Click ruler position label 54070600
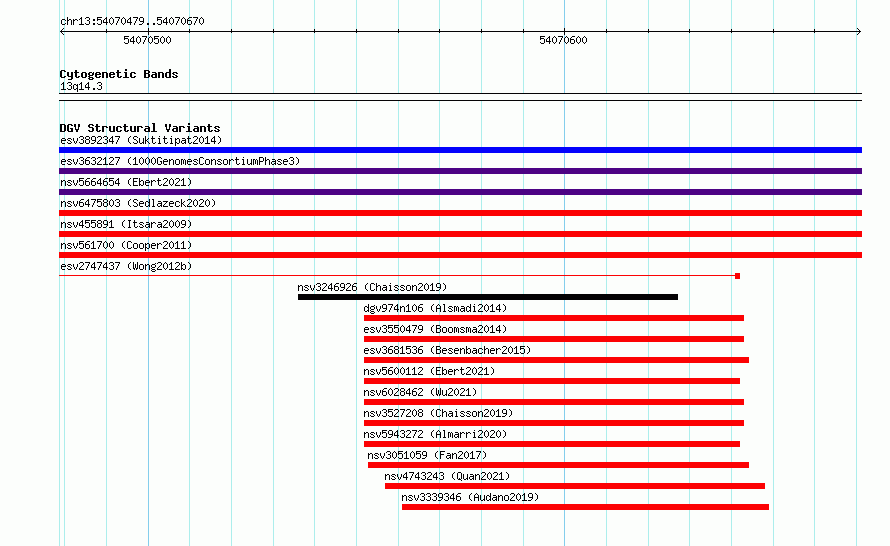890x546 pixels. point(563,40)
